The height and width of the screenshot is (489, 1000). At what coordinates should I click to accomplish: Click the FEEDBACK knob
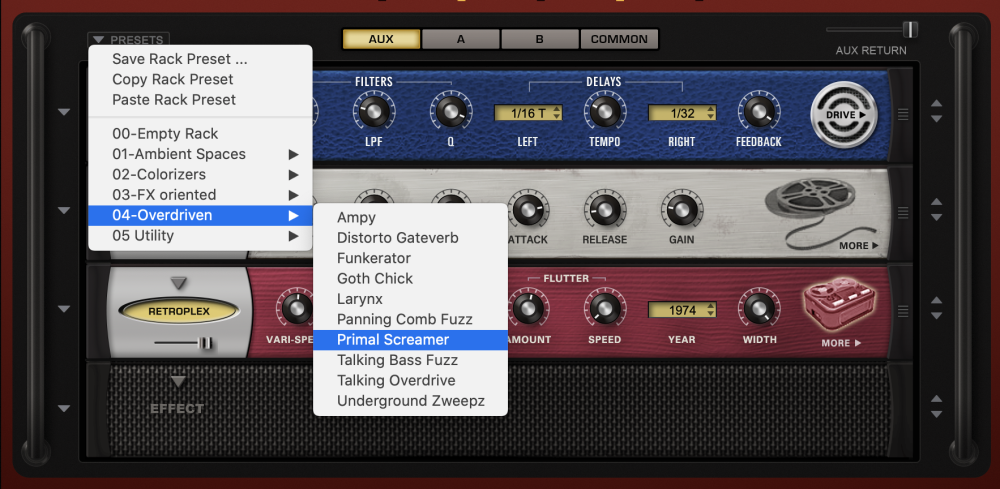pyautogui.click(x=758, y=112)
